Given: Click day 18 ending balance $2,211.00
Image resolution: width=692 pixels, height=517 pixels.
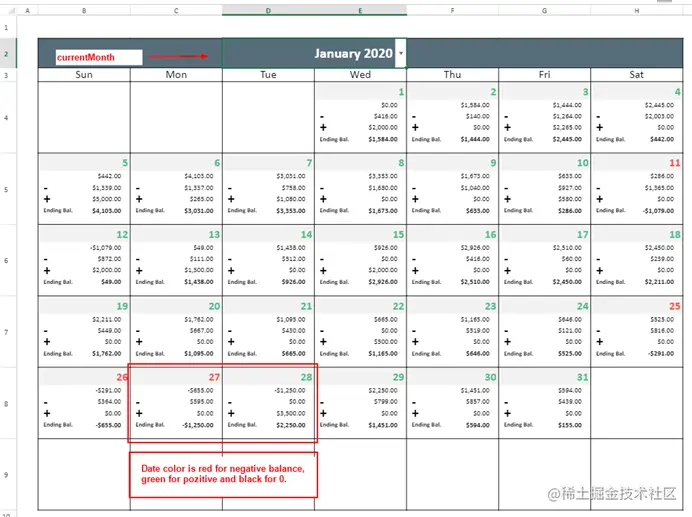Looking at the screenshot, I should click(x=659, y=282).
